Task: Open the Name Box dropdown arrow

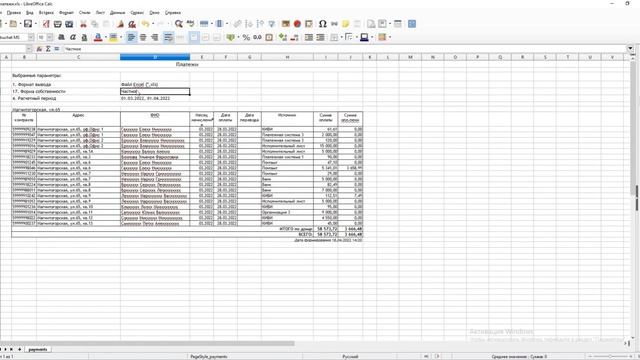Action: point(29,49)
